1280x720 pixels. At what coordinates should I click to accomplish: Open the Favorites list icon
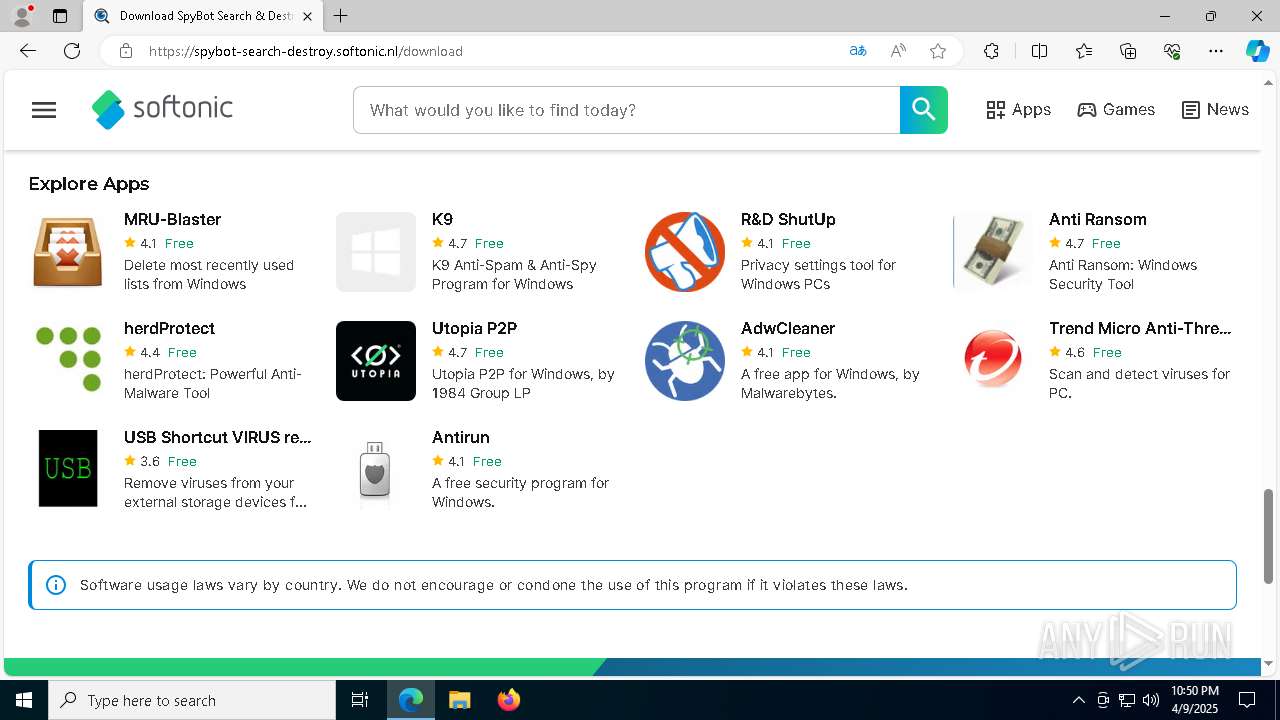point(1084,51)
